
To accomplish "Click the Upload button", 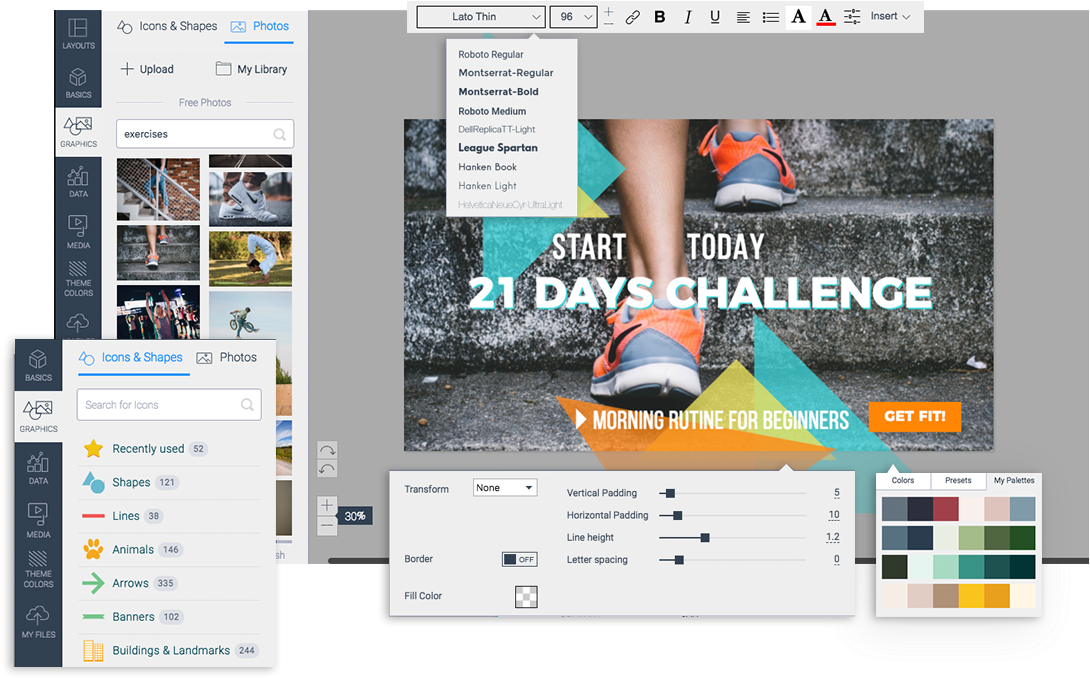I will (x=147, y=70).
